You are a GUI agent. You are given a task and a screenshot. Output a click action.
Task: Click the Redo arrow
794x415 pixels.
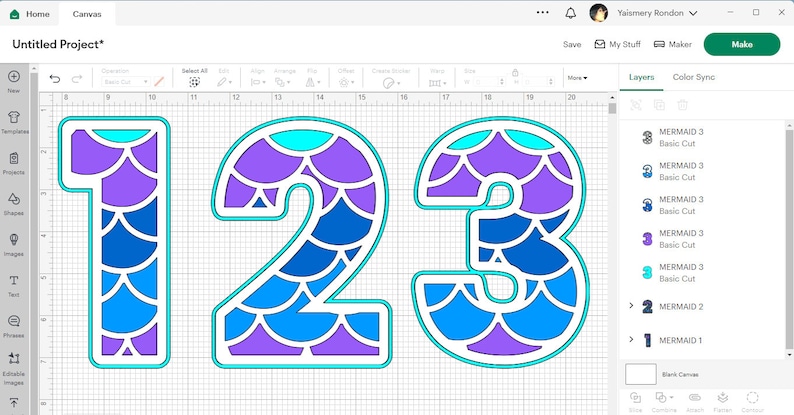click(76, 78)
